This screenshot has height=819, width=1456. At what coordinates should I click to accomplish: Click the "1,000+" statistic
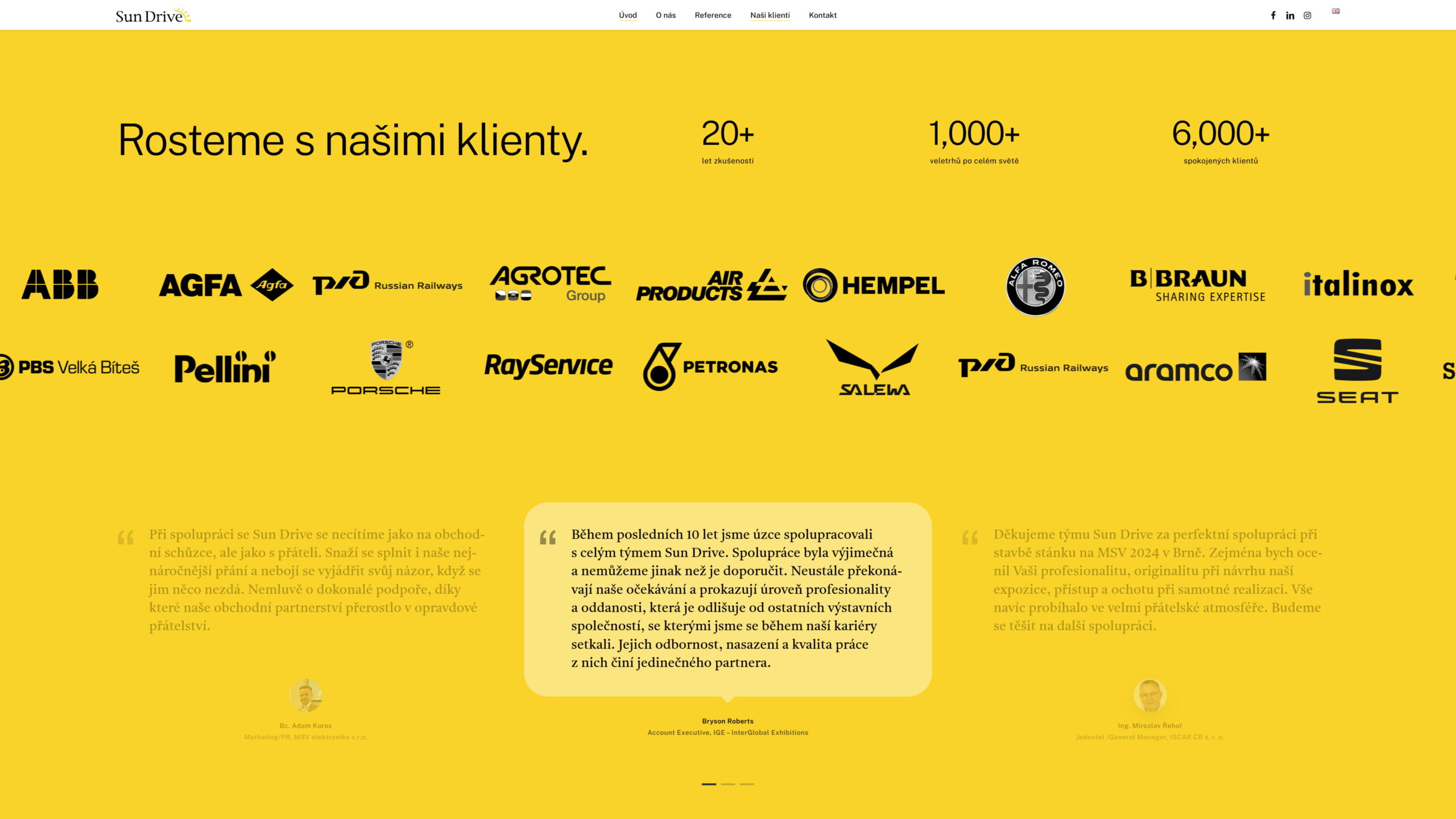(974, 134)
